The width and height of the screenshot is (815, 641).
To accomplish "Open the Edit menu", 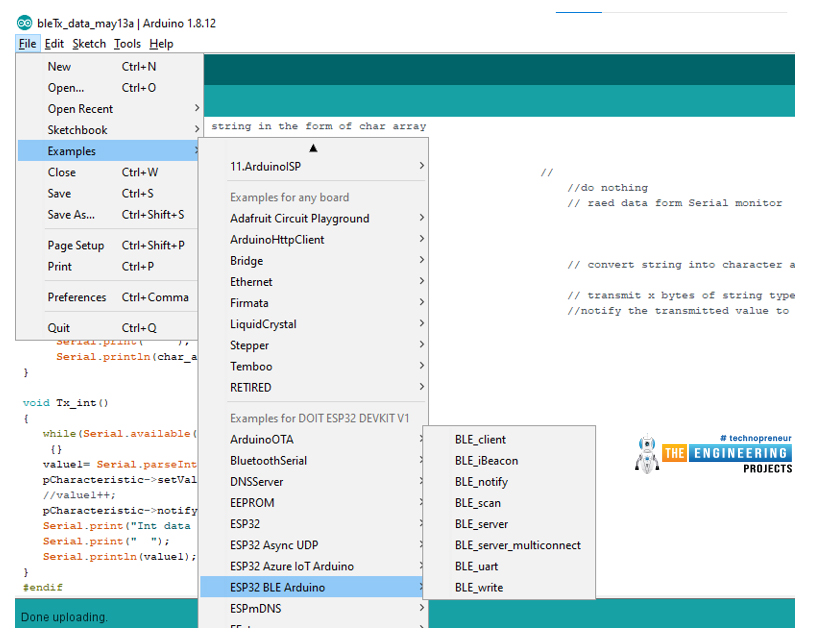I will pos(54,44).
